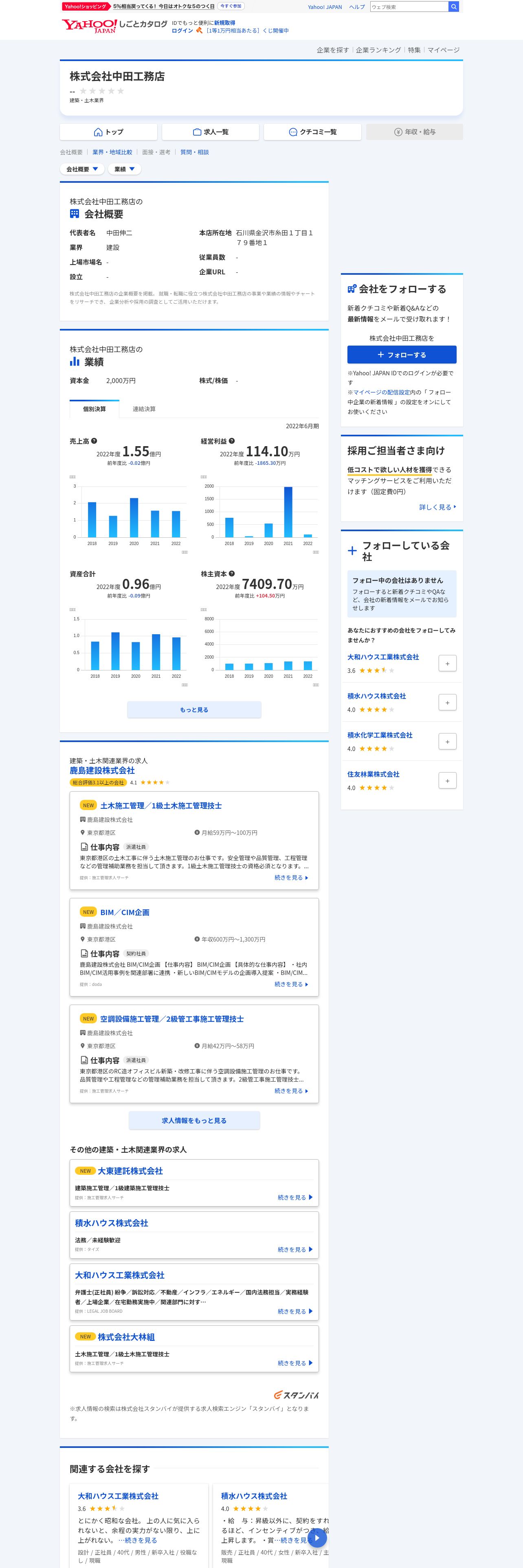Click the 企業ランキング menu item
The width and height of the screenshot is (523, 1568).
(378, 50)
